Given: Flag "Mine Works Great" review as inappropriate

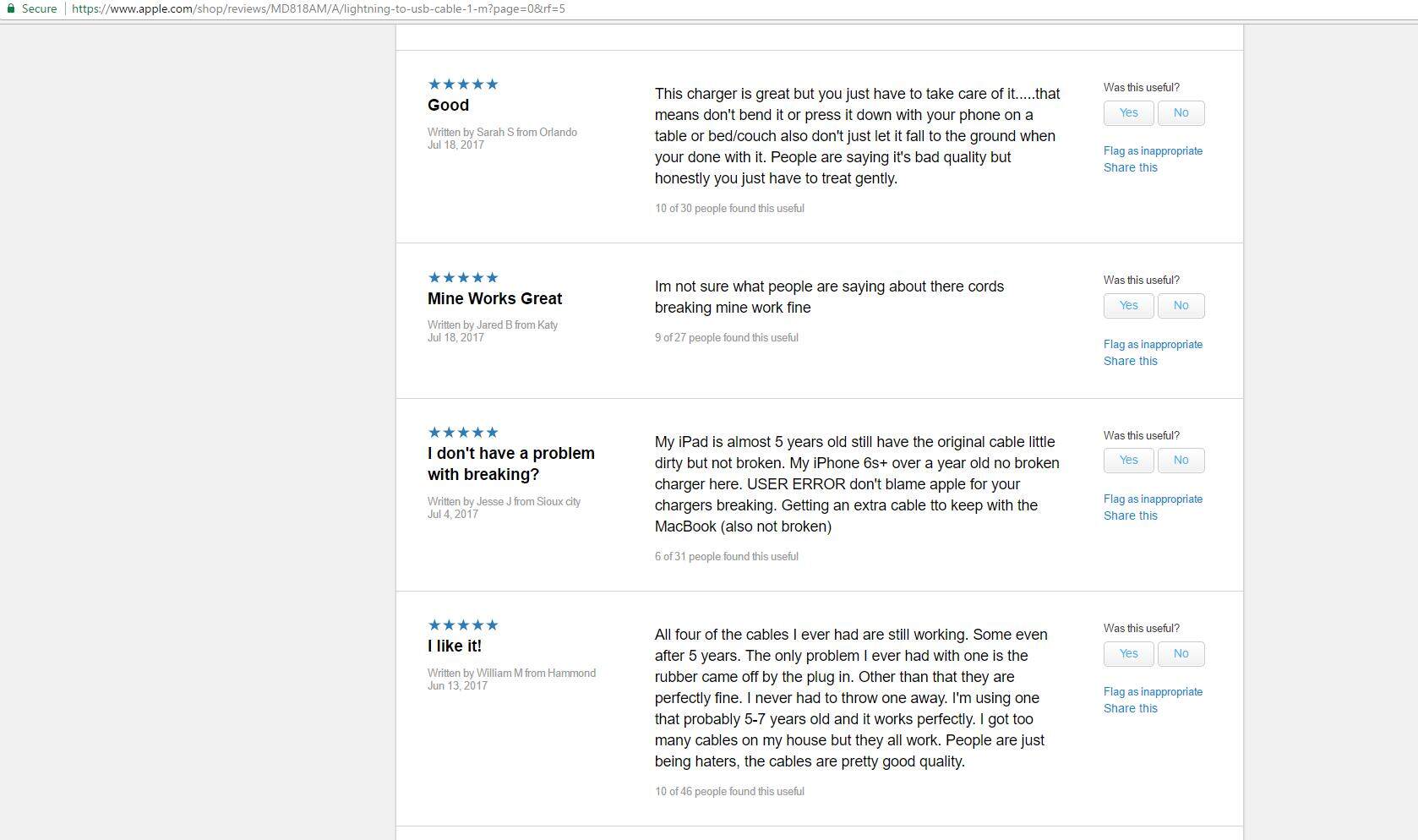Looking at the screenshot, I should (1153, 345).
